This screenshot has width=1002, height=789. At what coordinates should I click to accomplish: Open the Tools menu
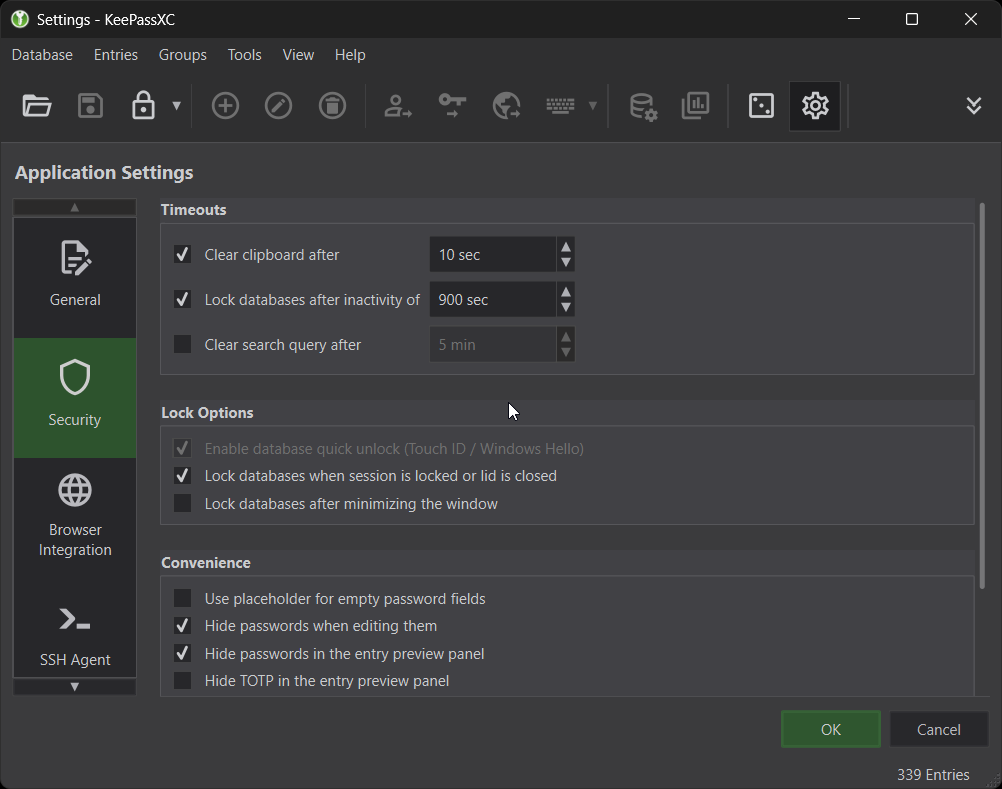point(245,55)
